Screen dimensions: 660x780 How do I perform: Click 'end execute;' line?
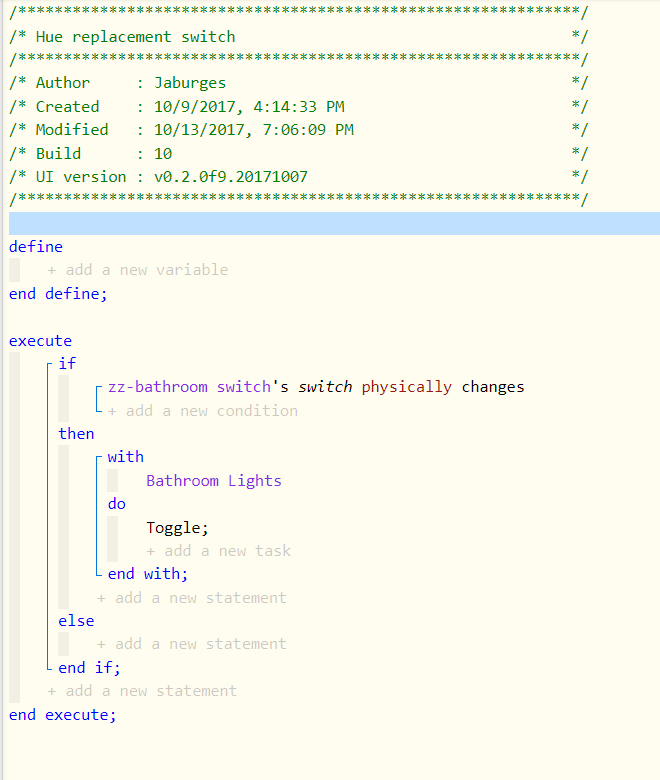[63, 715]
